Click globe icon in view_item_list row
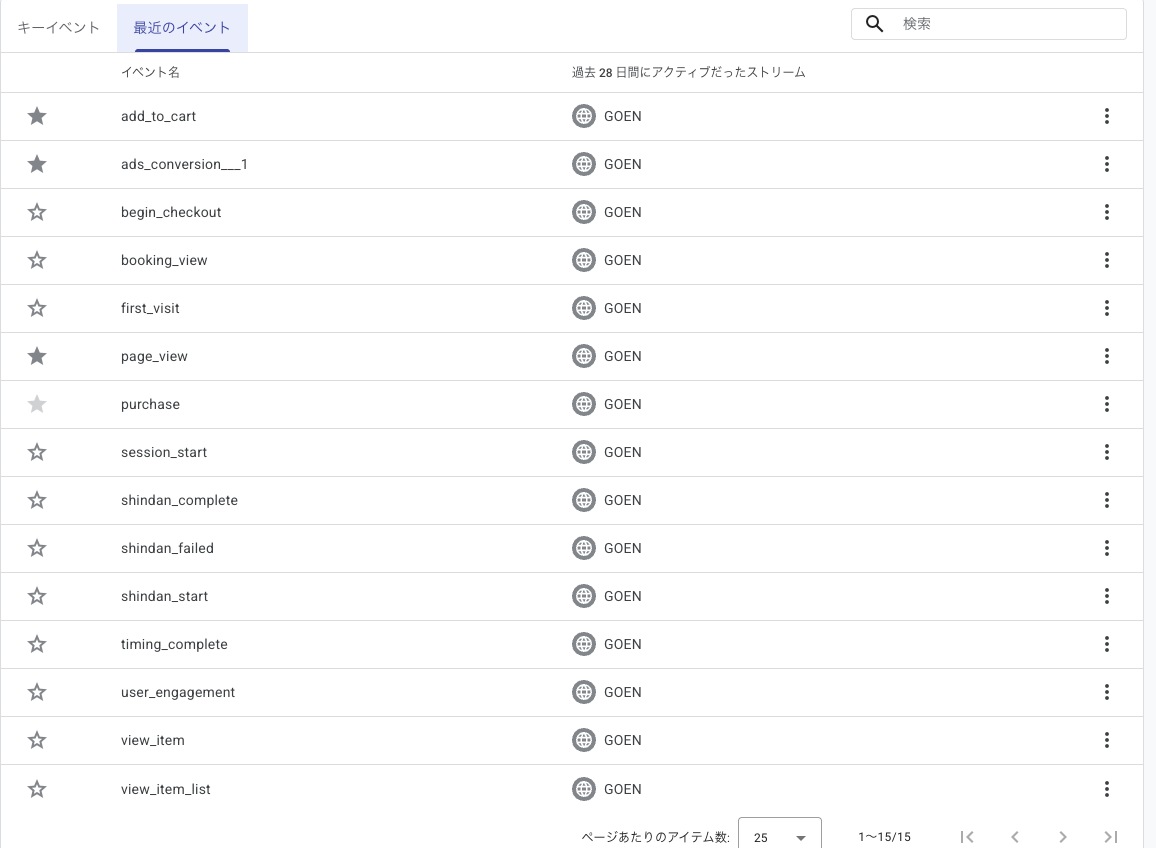 pos(584,789)
